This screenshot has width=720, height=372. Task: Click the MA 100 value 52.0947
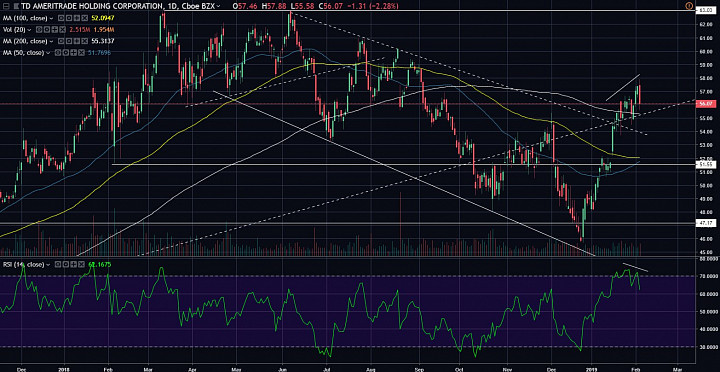pyautogui.click(x=103, y=18)
